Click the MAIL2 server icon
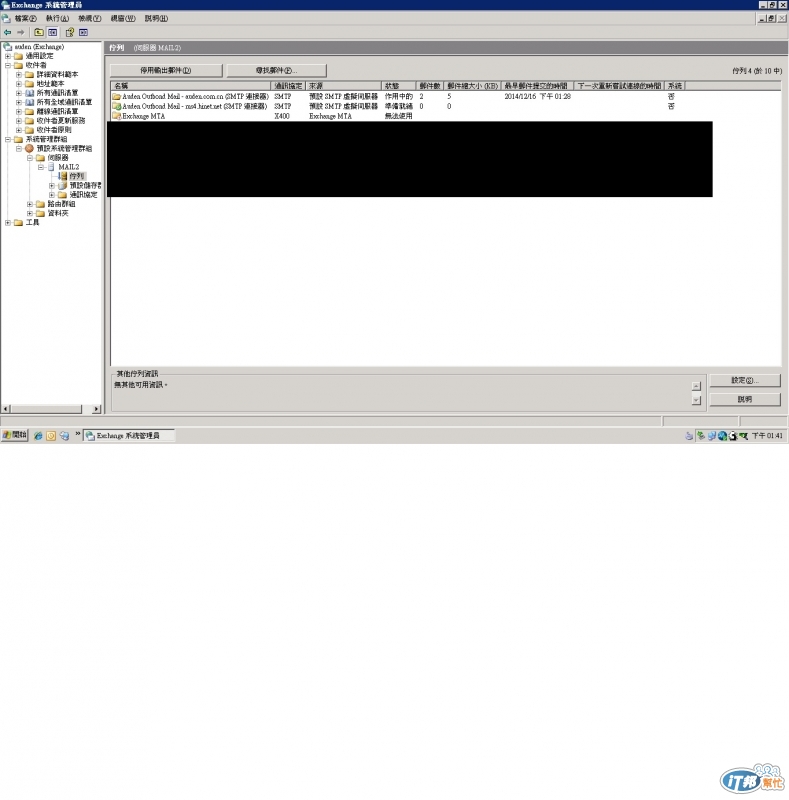This screenshot has width=789, height=800. tap(52, 167)
